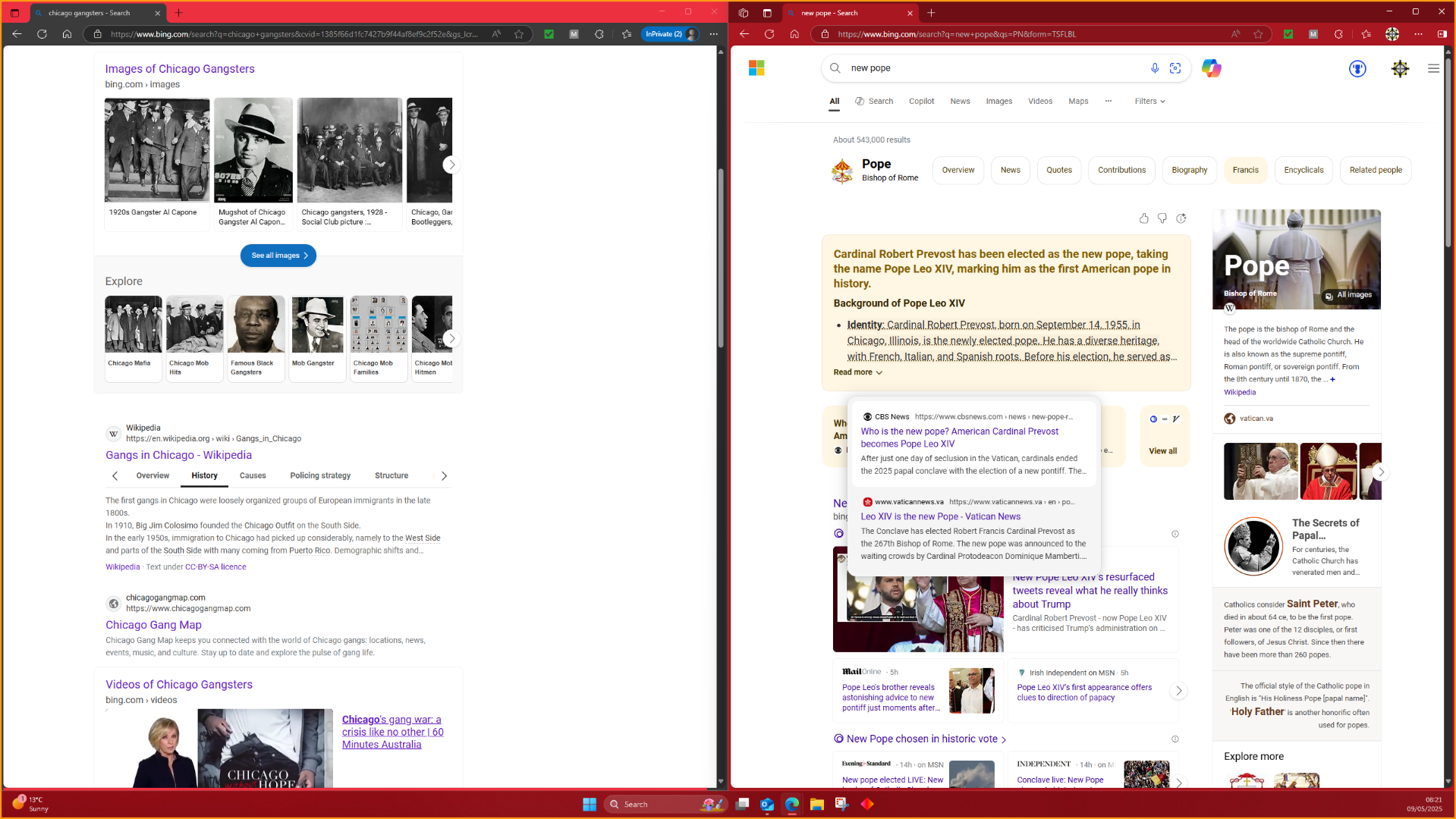Open Mugshot of Al Capone image
The width and height of the screenshot is (1456, 819).
[x=253, y=149]
